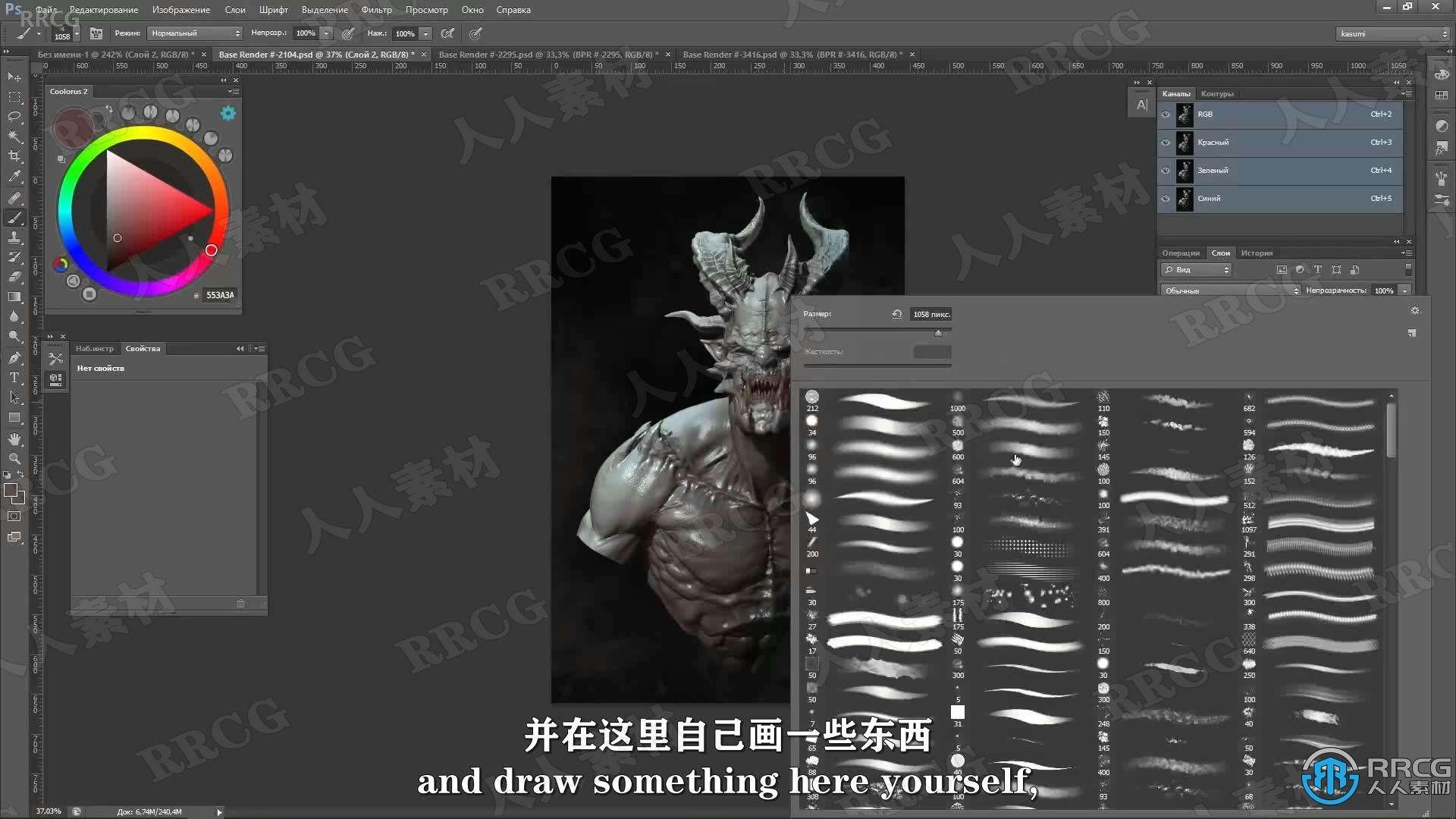Select the Pen tool
The height and width of the screenshot is (819, 1456).
tap(14, 357)
